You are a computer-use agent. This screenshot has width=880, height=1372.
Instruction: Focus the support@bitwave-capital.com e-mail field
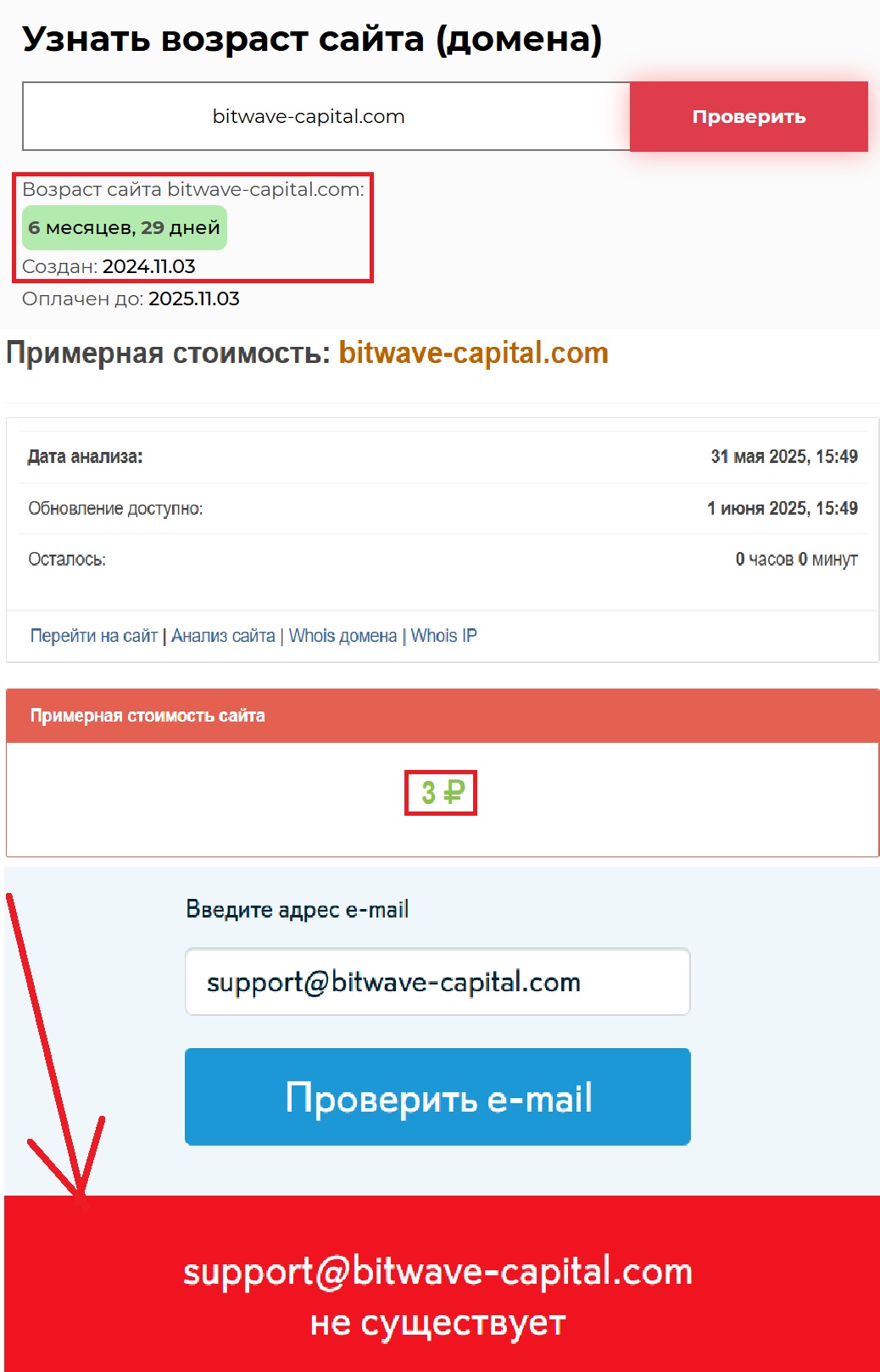tap(437, 981)
